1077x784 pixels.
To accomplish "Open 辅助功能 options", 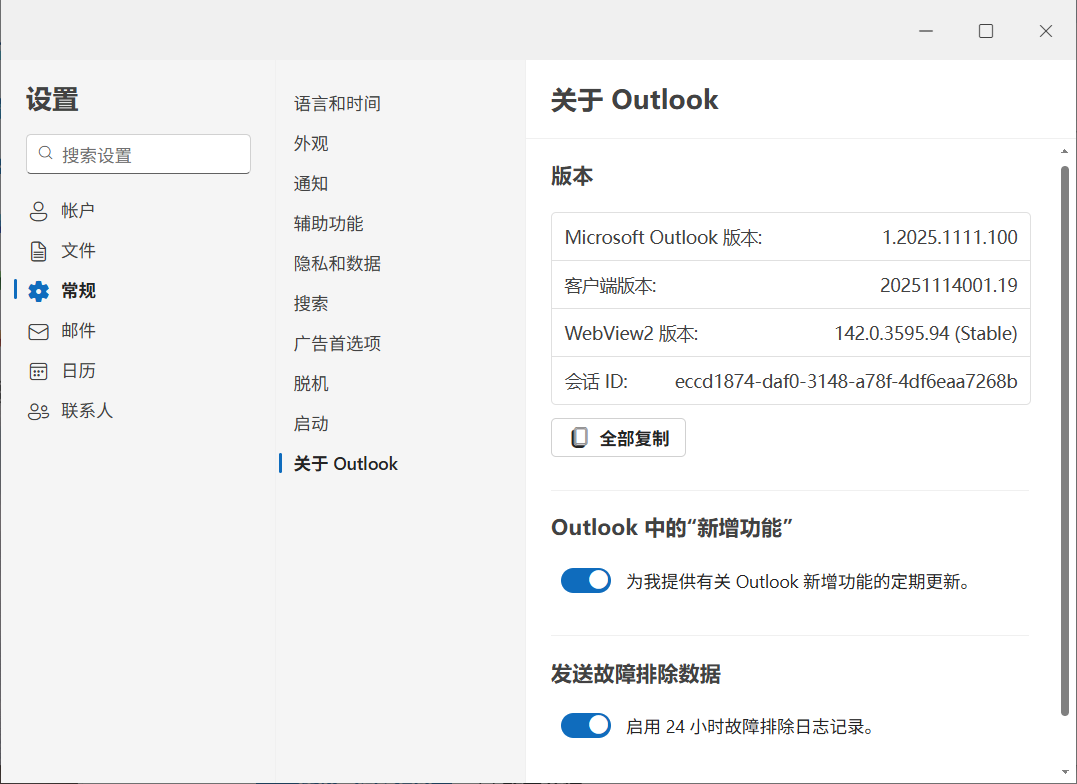I will click(328, 223).
